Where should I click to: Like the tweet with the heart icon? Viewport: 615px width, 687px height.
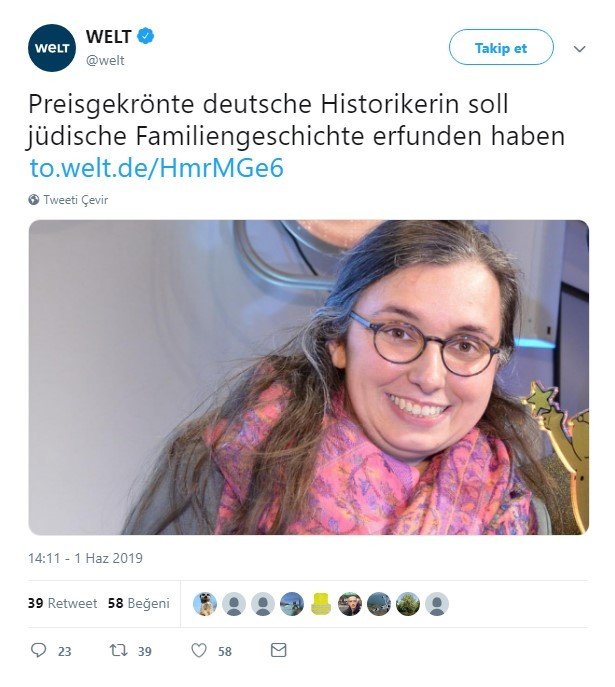199,650
